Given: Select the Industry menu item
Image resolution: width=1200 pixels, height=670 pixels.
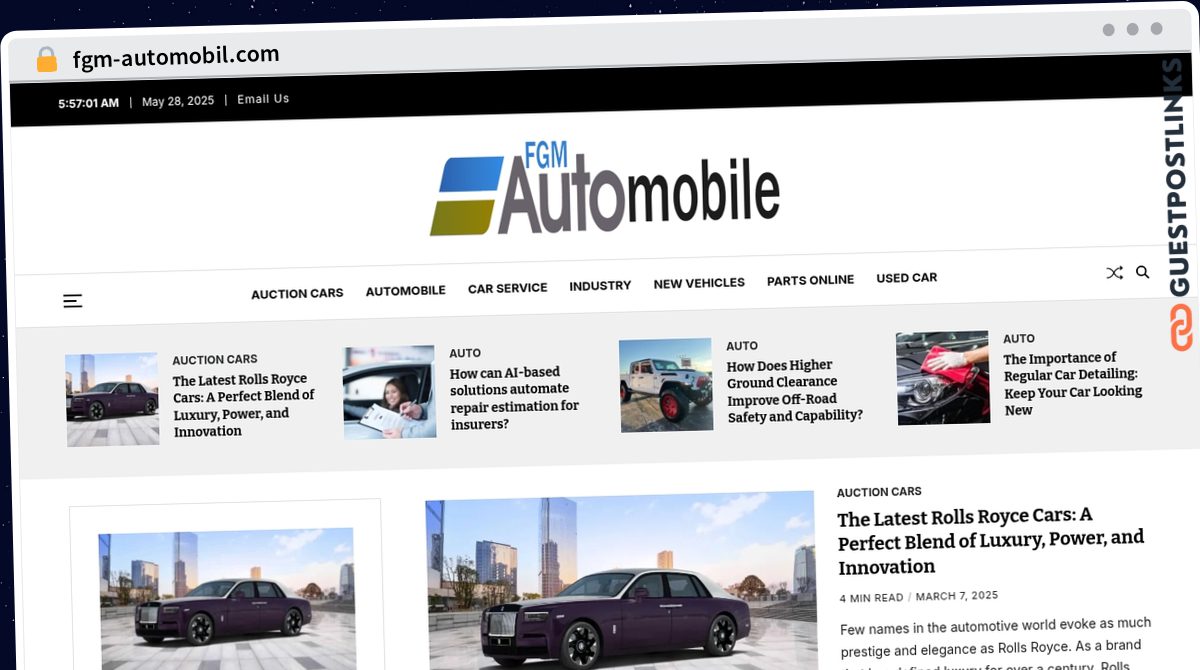Looking at the screenshot, I should [x=600, y=285].
